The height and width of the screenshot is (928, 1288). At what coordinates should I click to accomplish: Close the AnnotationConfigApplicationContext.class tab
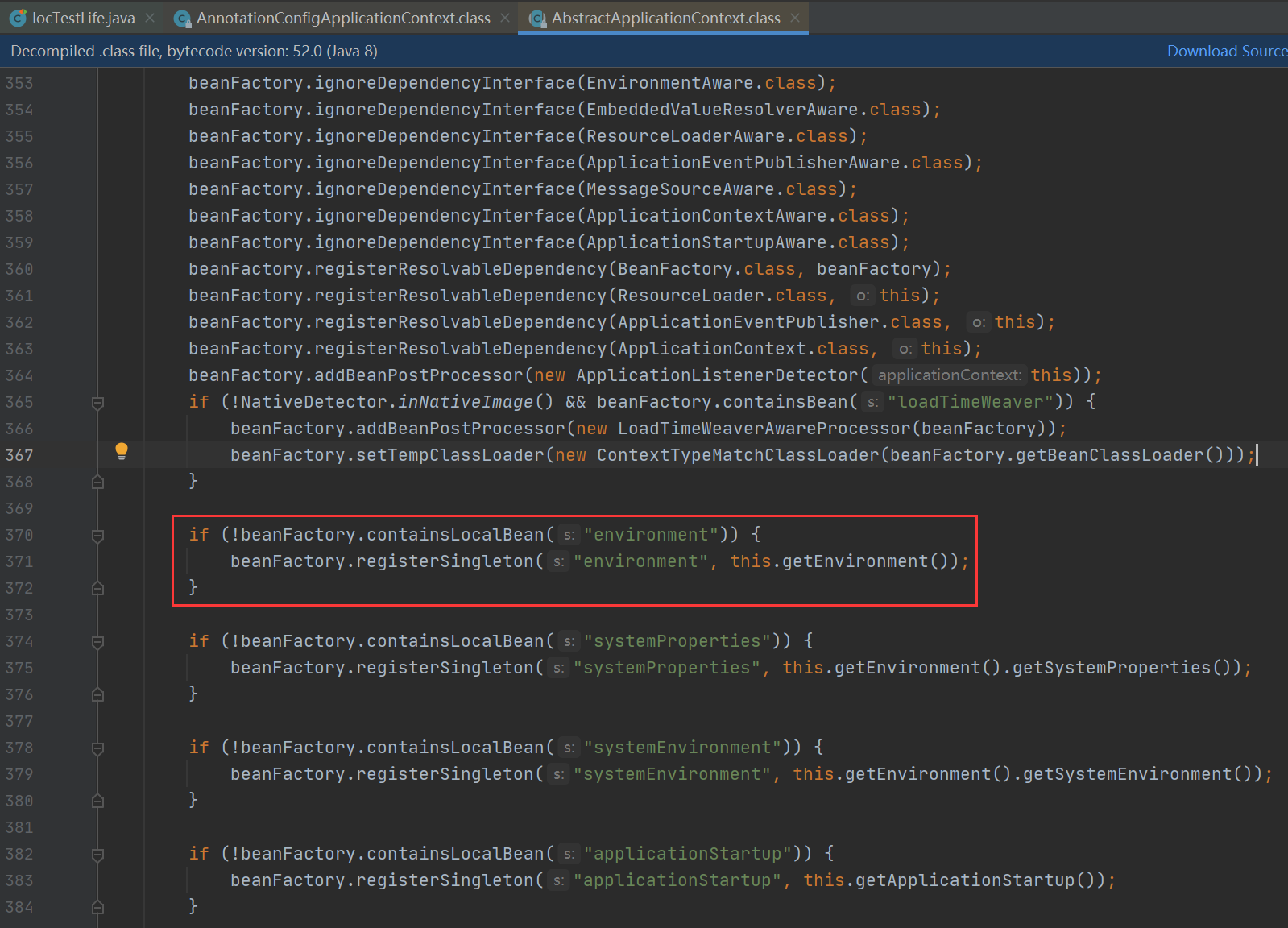click(505, 18)
